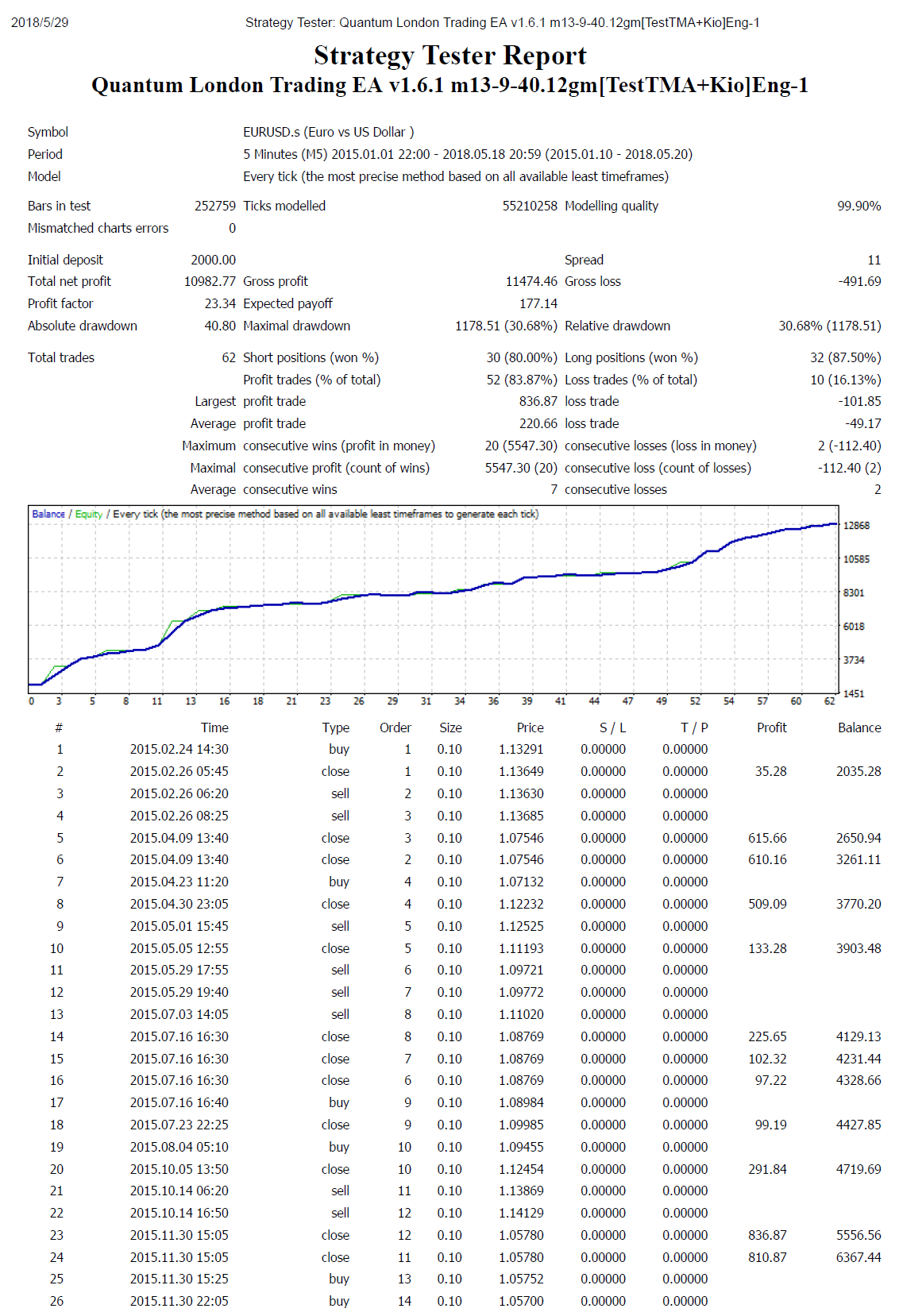The image size is (899, 1316).
Task: Click profit 610.16 in row 6
Action: click(767, 859)
